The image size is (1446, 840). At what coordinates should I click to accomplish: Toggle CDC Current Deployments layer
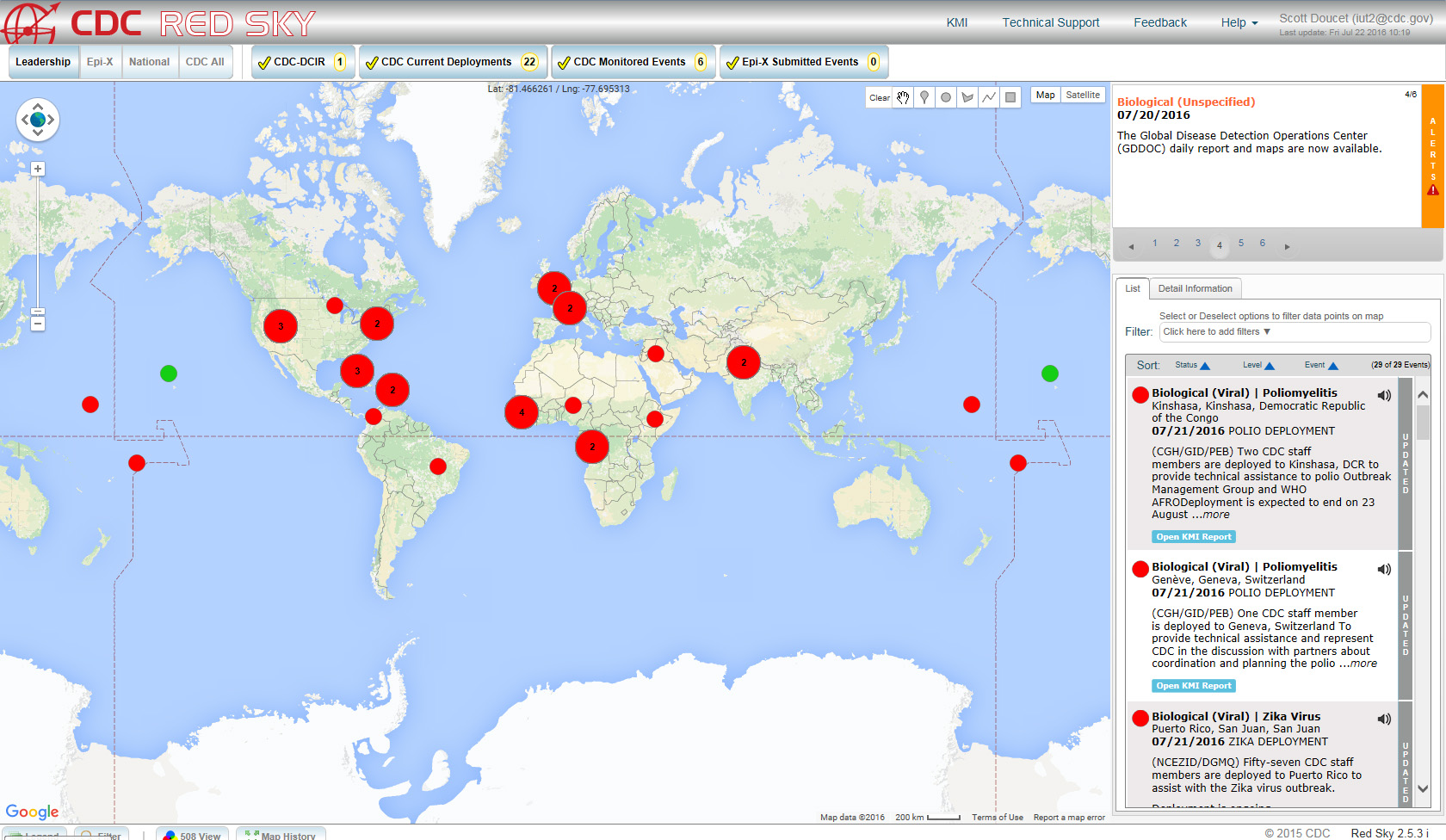(x=372, y=63)
